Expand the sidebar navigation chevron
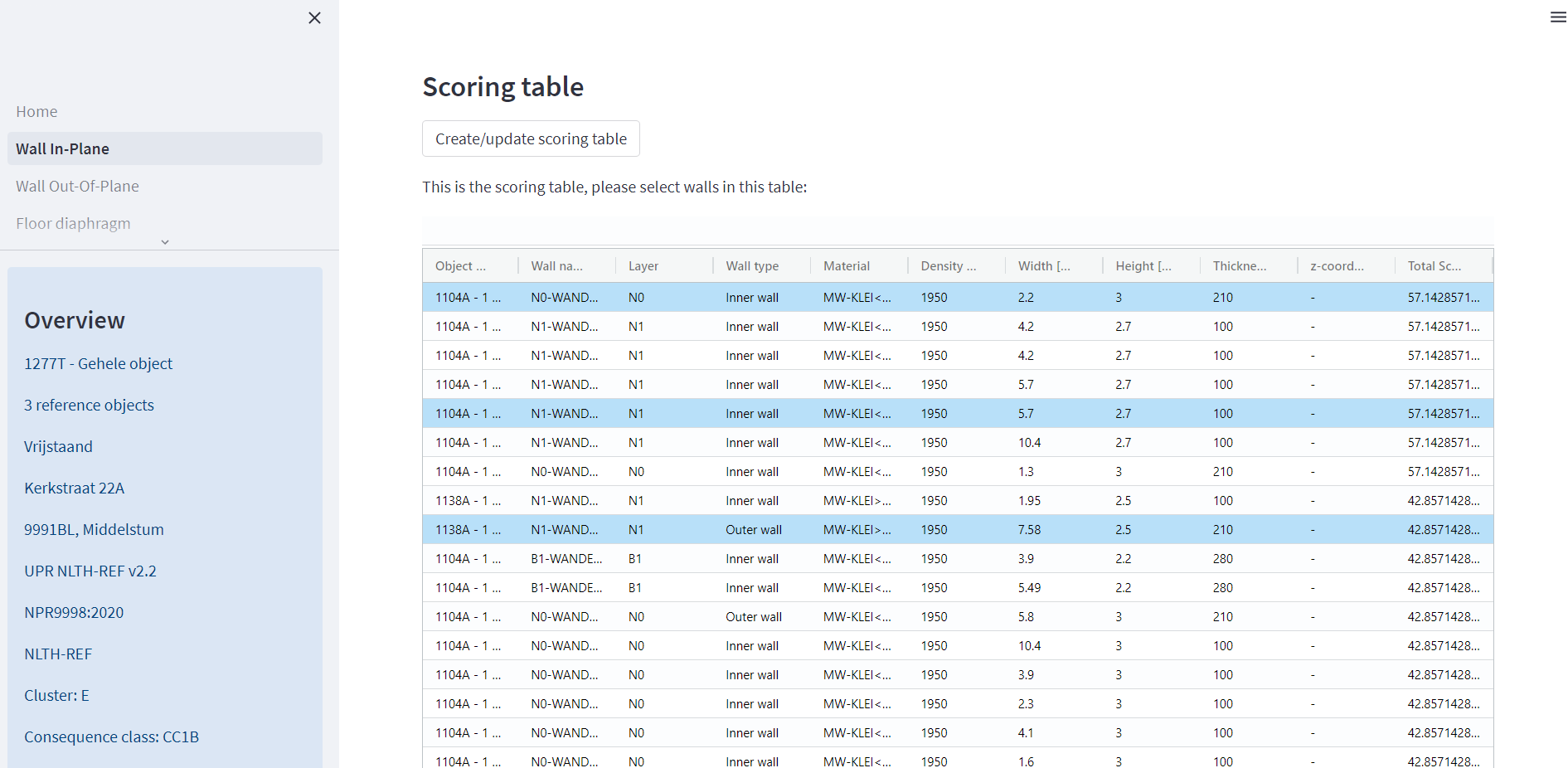This screenshot has height=768, width=1568. (165, 242)
